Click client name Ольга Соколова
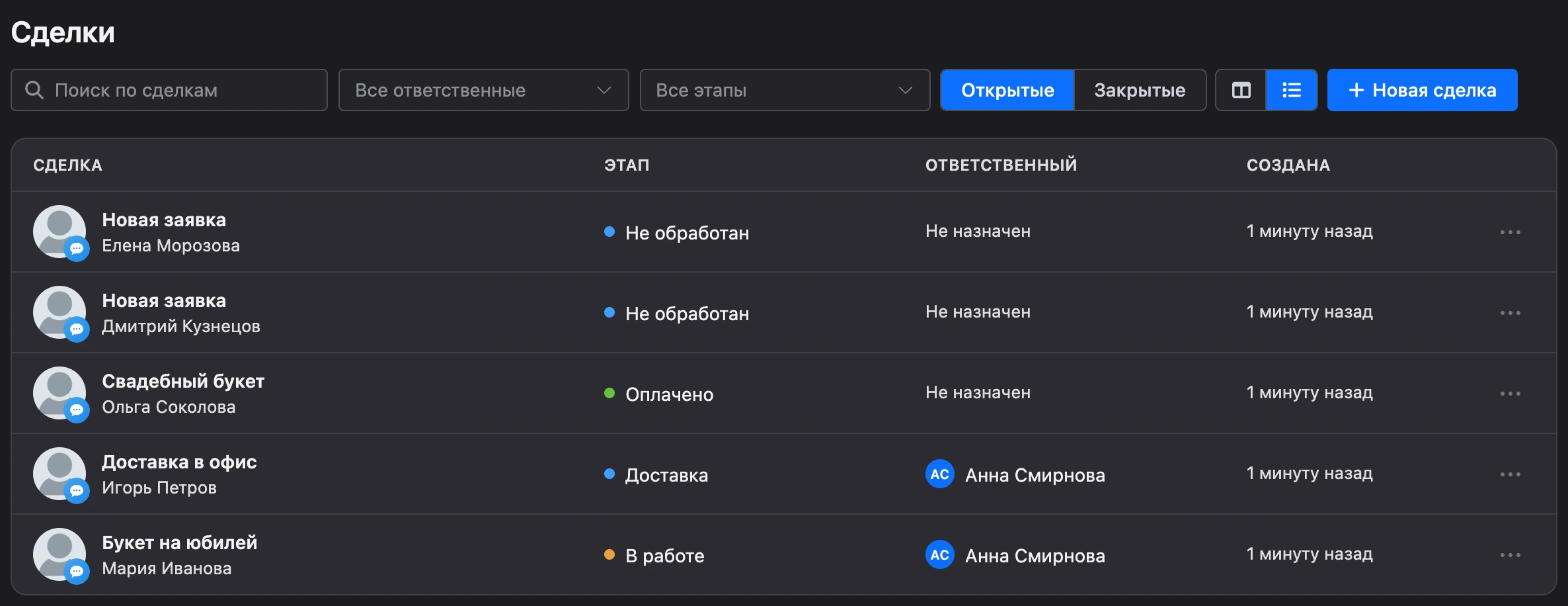 click(x=169, y=407)
